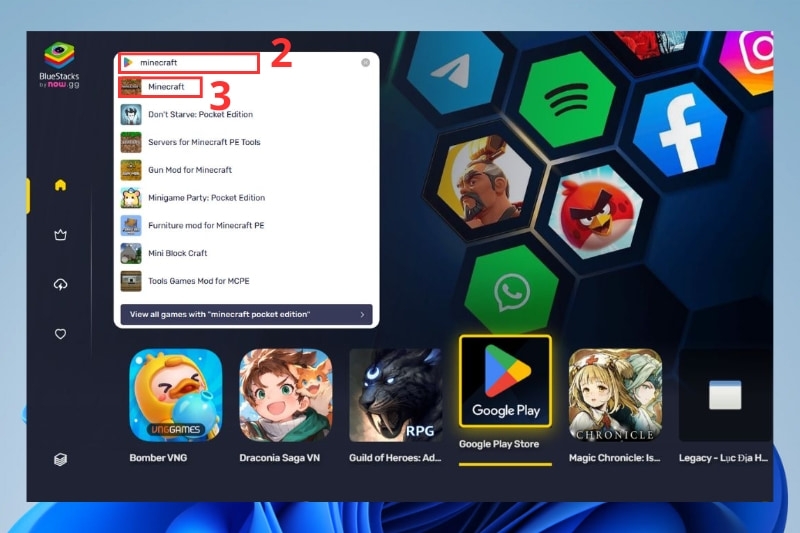The width and height of the screenshot is (800, 533).
Task: Launch Magic Chronicle app
Action: (x=615, y=395)
